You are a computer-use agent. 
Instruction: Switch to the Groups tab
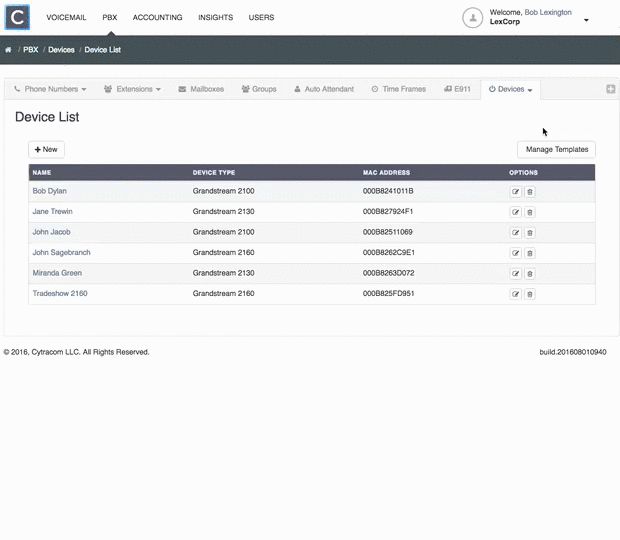259,89
